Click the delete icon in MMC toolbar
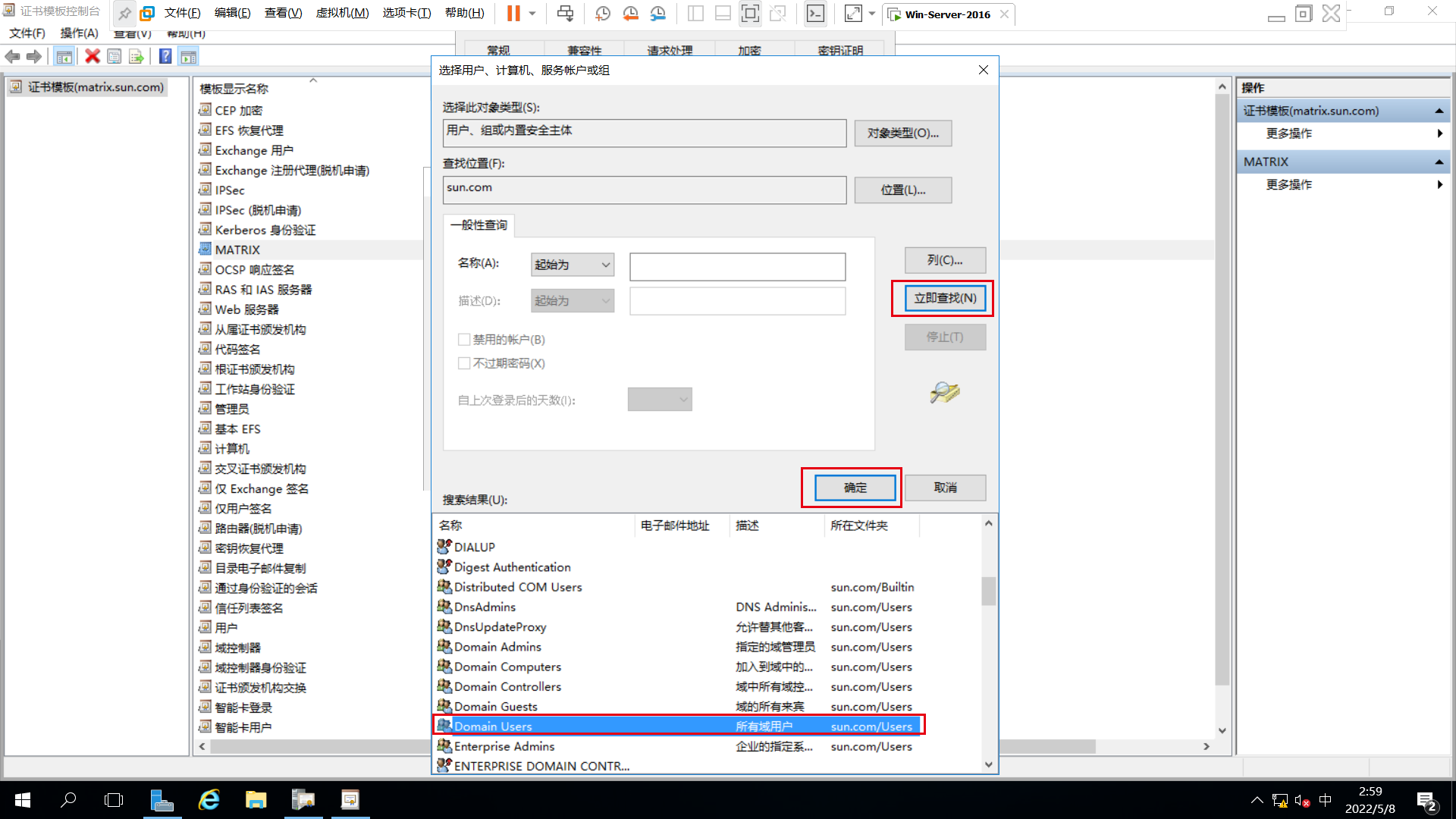The width and height of the screenshot is (1456, 819). coord(92,56)
